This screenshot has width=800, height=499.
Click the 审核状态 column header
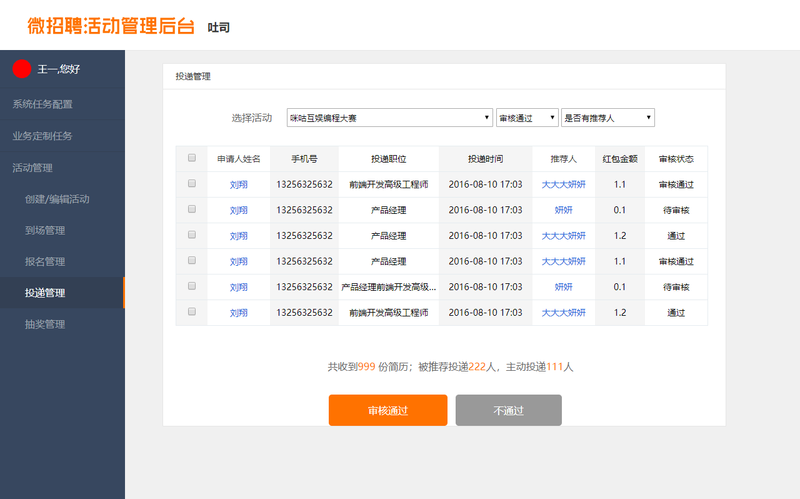[676, 159]
